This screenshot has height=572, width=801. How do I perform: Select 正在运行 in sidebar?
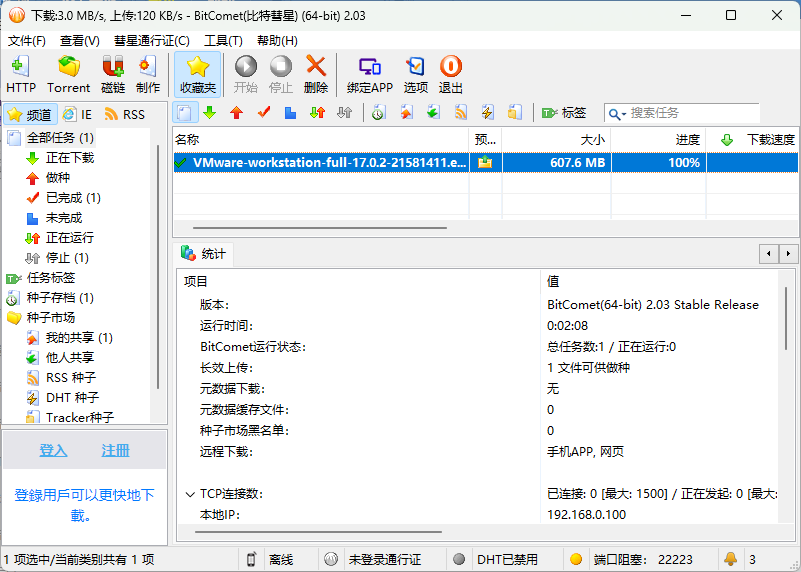coord(69,238)
